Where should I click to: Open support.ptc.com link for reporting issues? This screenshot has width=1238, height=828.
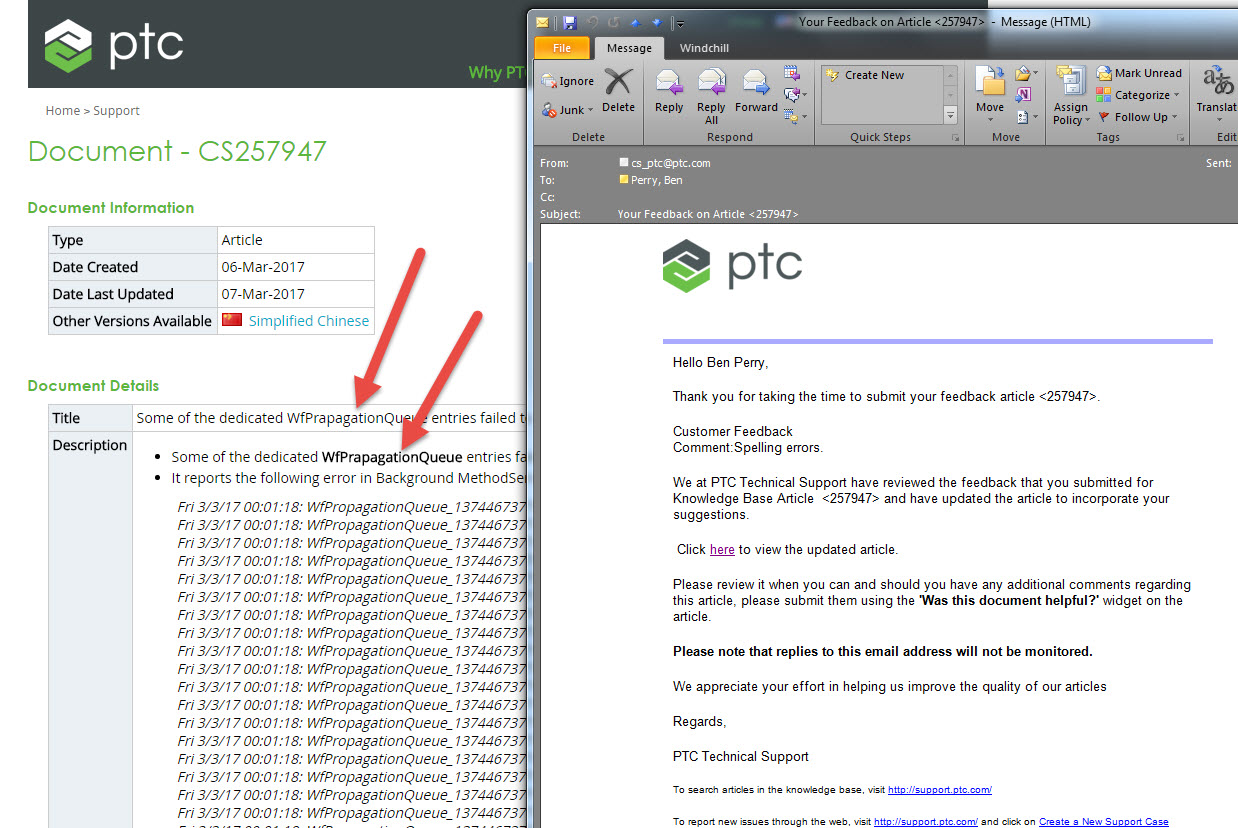(x=926, y=822)
